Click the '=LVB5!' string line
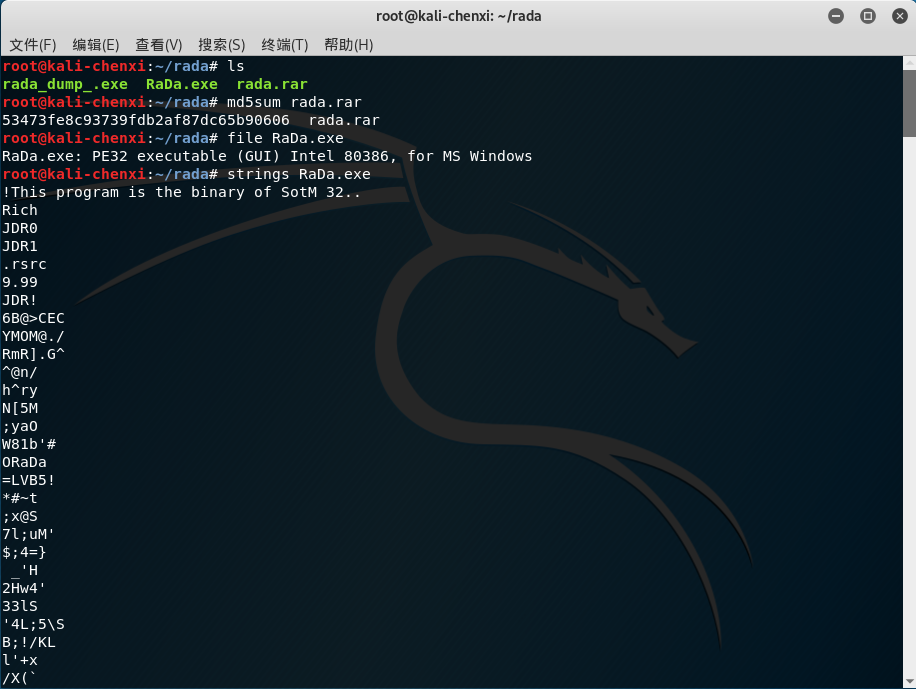The width and height of the screenshot is (916, 689). pyautogui.click(x=29, y=480)
